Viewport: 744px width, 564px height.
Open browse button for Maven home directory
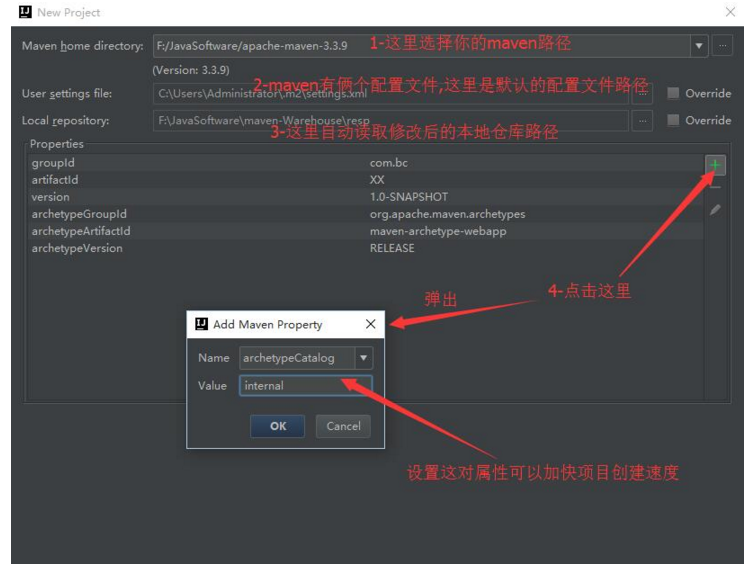722,46
